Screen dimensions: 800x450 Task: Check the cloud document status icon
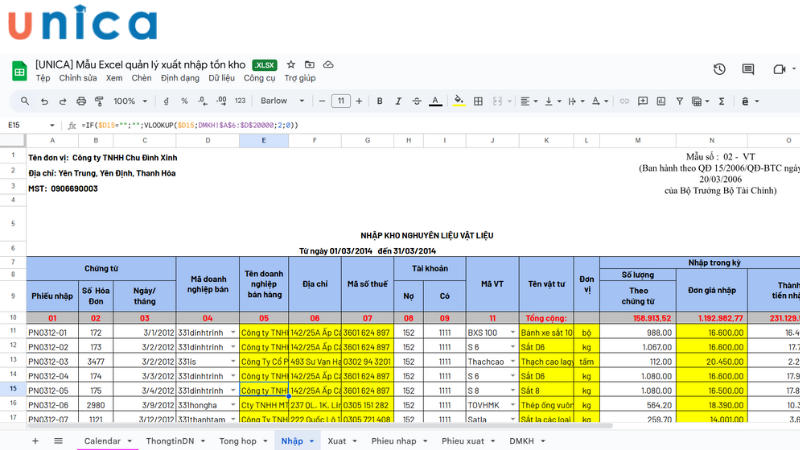point(328,65)
